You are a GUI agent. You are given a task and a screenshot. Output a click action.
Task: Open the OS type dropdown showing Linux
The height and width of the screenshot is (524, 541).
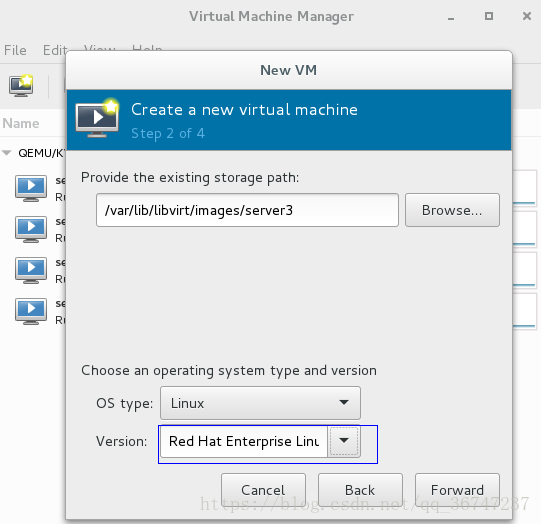coord(260,403)
